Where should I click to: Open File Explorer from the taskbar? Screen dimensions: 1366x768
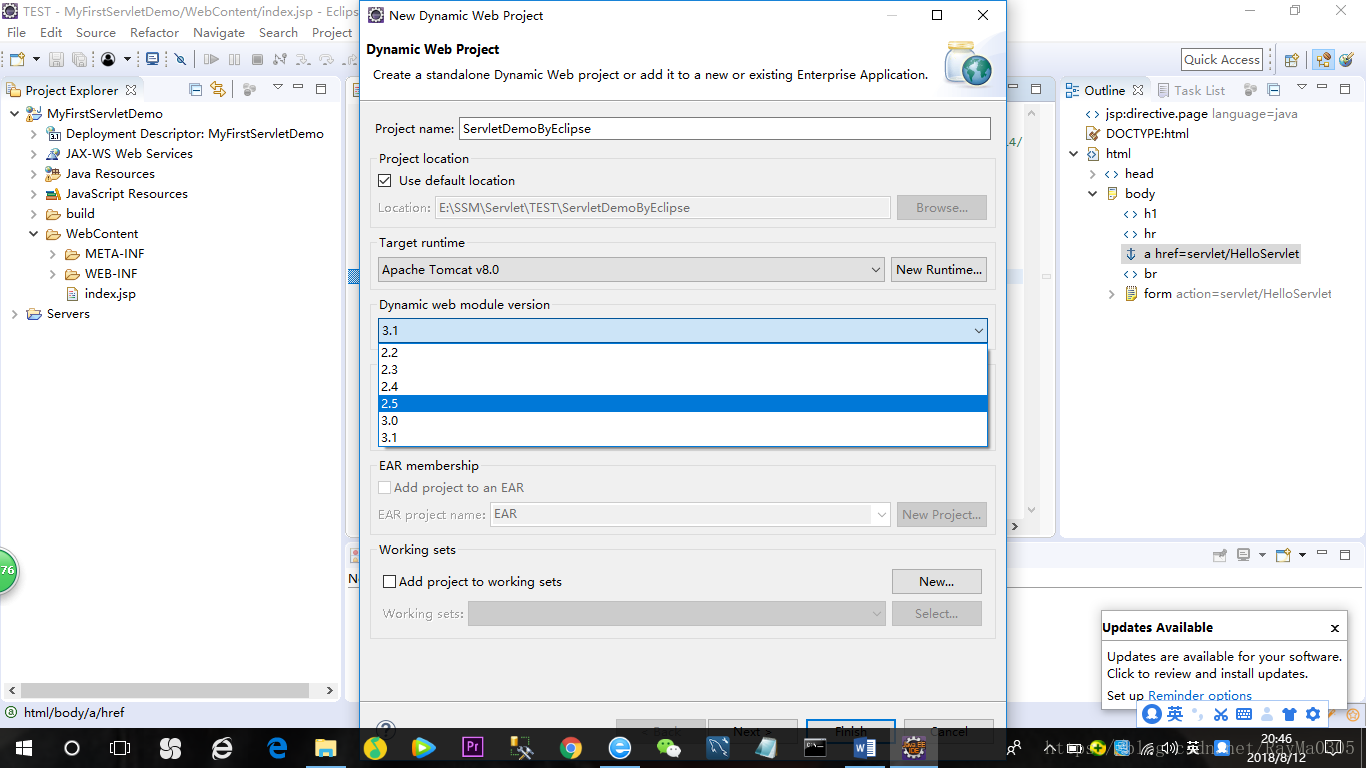tap(326, 747)
